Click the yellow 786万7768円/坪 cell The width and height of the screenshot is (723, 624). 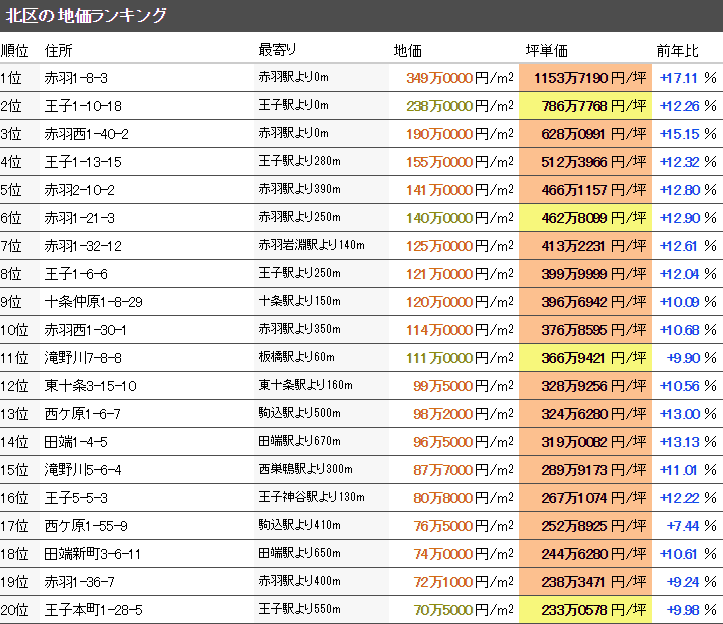(x=585, y=106)
